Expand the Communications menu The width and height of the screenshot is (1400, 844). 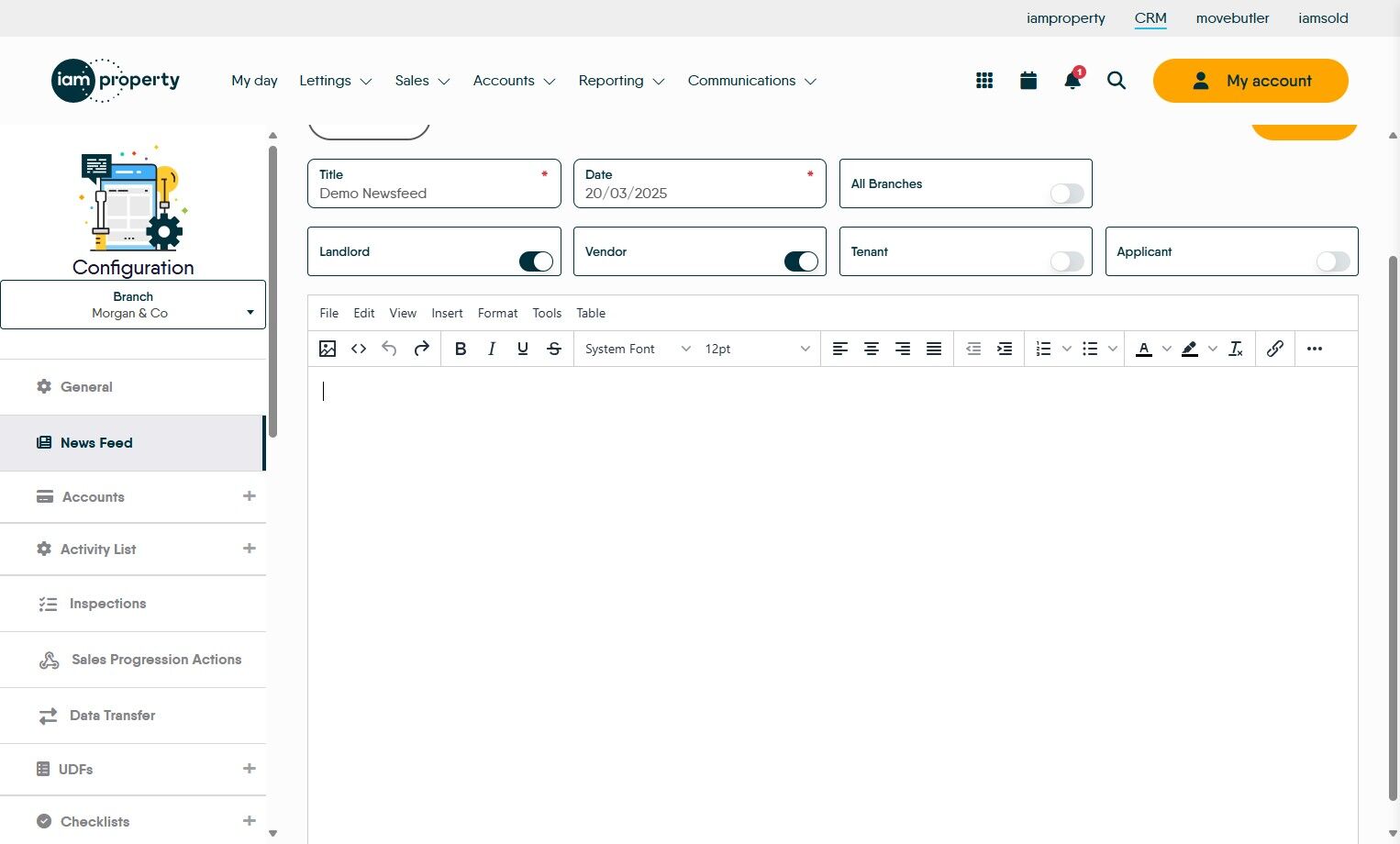tap(752, 81)
